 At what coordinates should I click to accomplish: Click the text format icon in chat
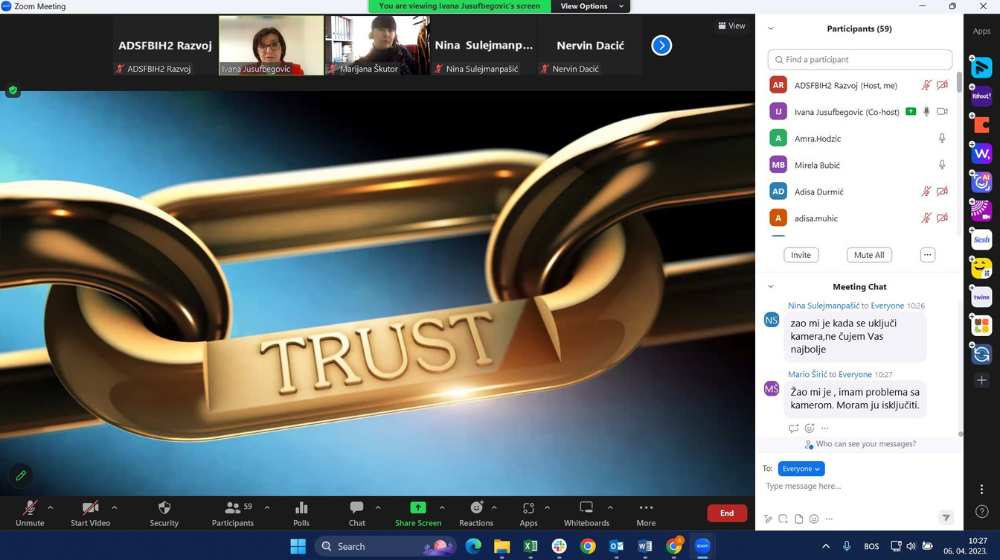click(x=768, y=519)
